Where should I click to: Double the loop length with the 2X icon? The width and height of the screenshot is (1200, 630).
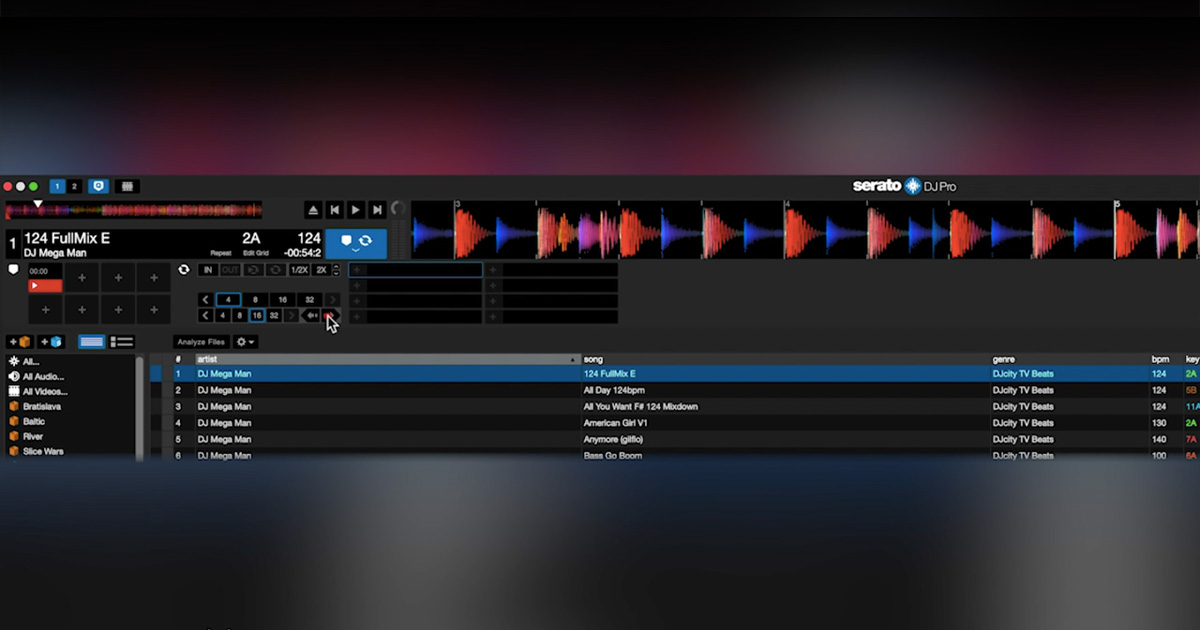[321, 269]
